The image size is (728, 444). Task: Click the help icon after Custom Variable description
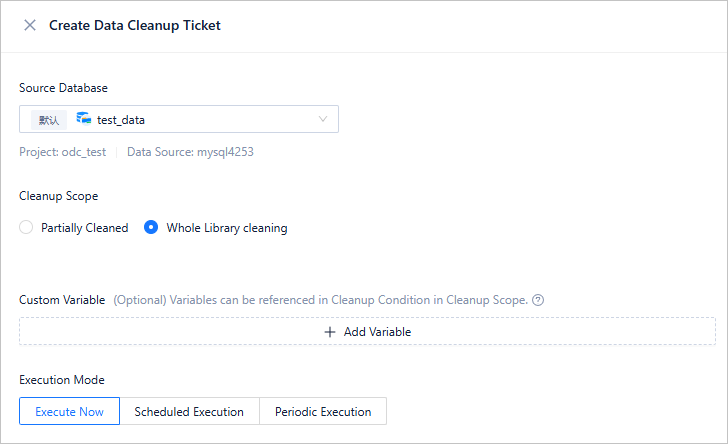click(x=538, y=300)
